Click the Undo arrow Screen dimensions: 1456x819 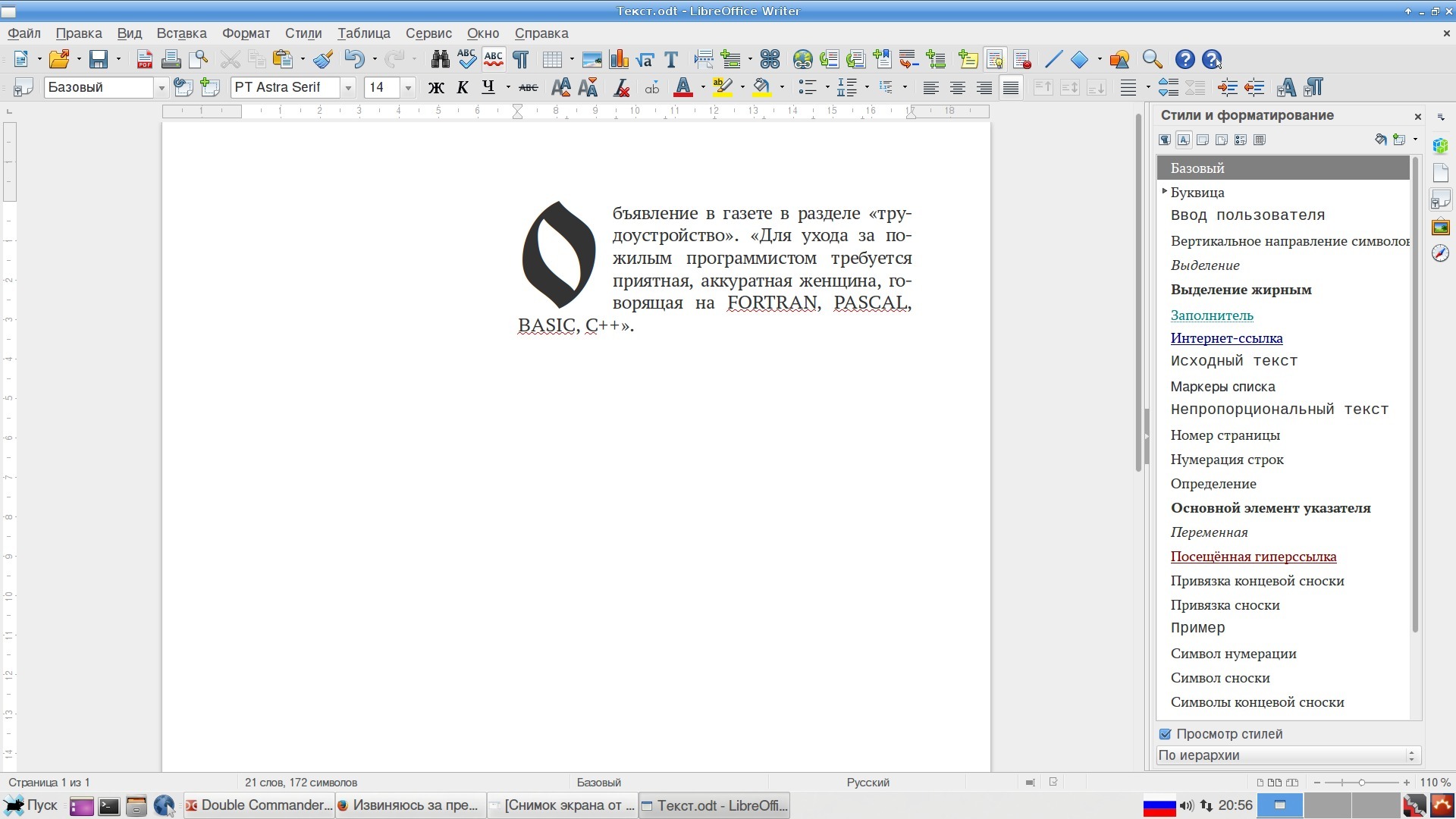click(353, 59)
